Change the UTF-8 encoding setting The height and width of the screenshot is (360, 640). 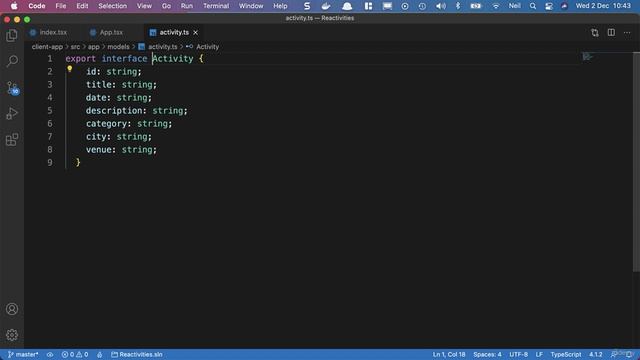pos(518,354)
